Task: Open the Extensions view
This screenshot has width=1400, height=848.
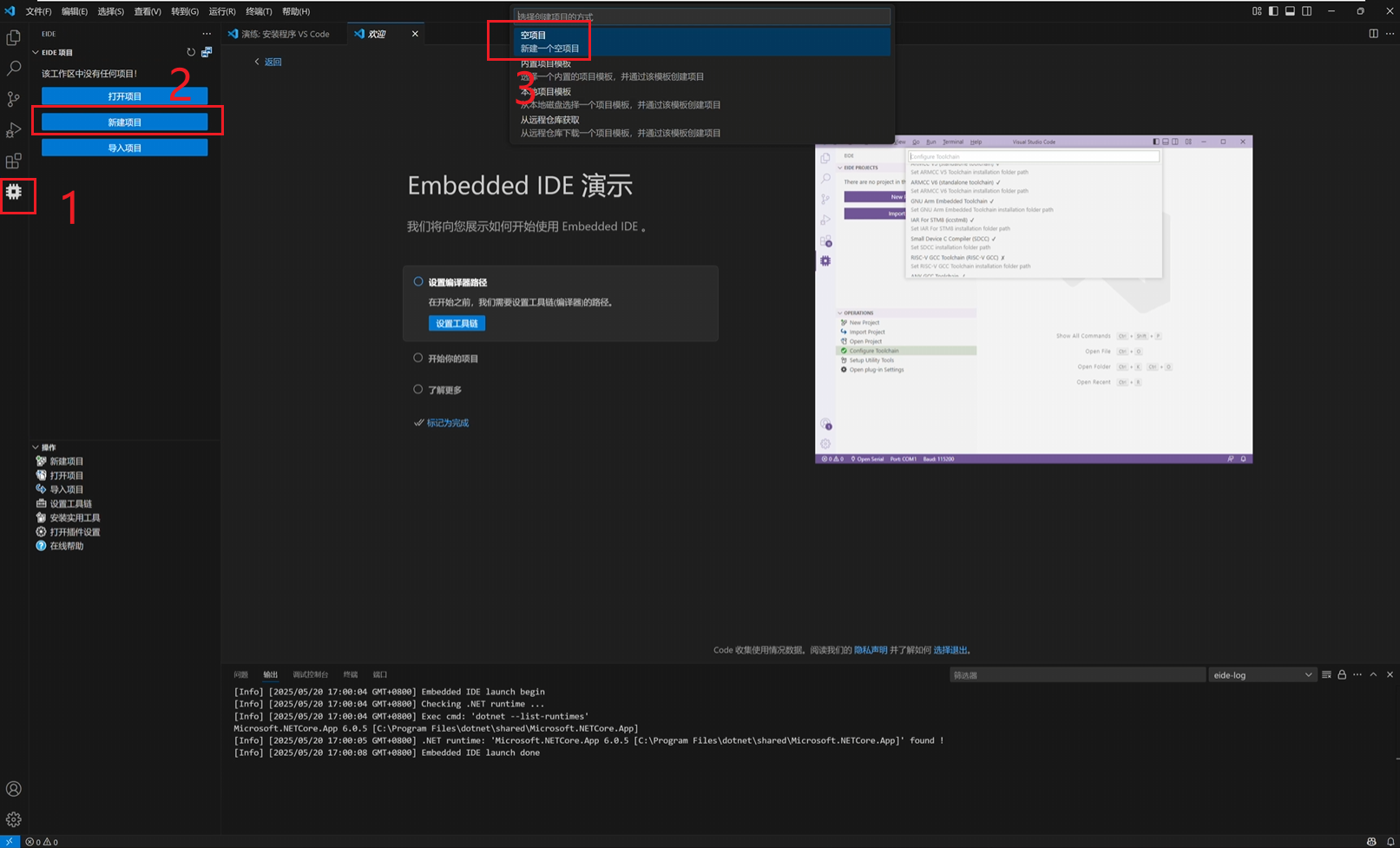Action: pyautogui.click(x=14, y=161)
